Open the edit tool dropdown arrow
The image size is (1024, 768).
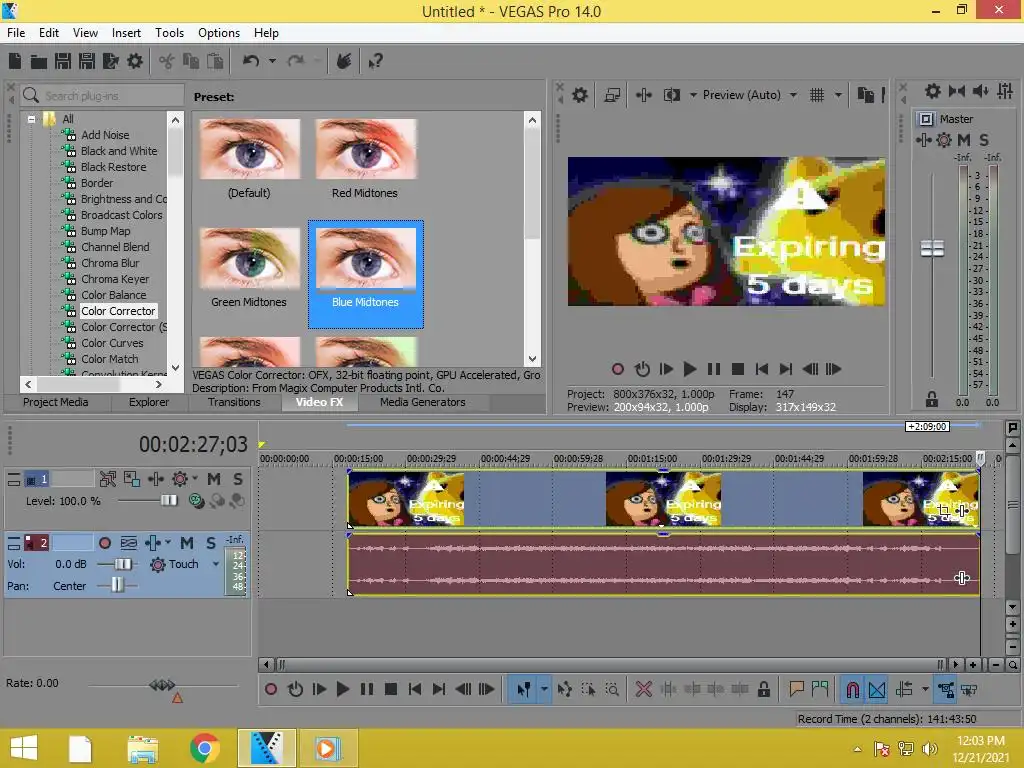tap(544, 690)
